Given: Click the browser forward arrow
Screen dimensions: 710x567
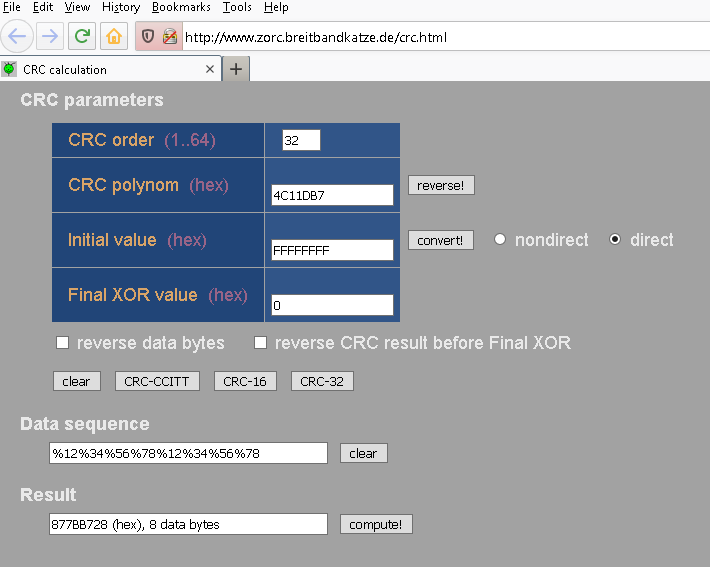Looking at the screenshot, I should pos(49,36).
